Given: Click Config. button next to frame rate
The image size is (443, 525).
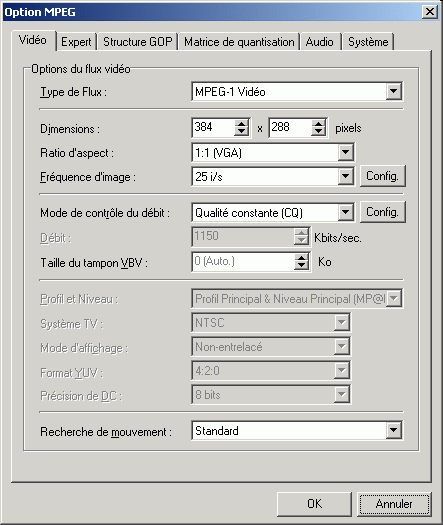Looking at the screenshot, I should (x=382, y=176).
